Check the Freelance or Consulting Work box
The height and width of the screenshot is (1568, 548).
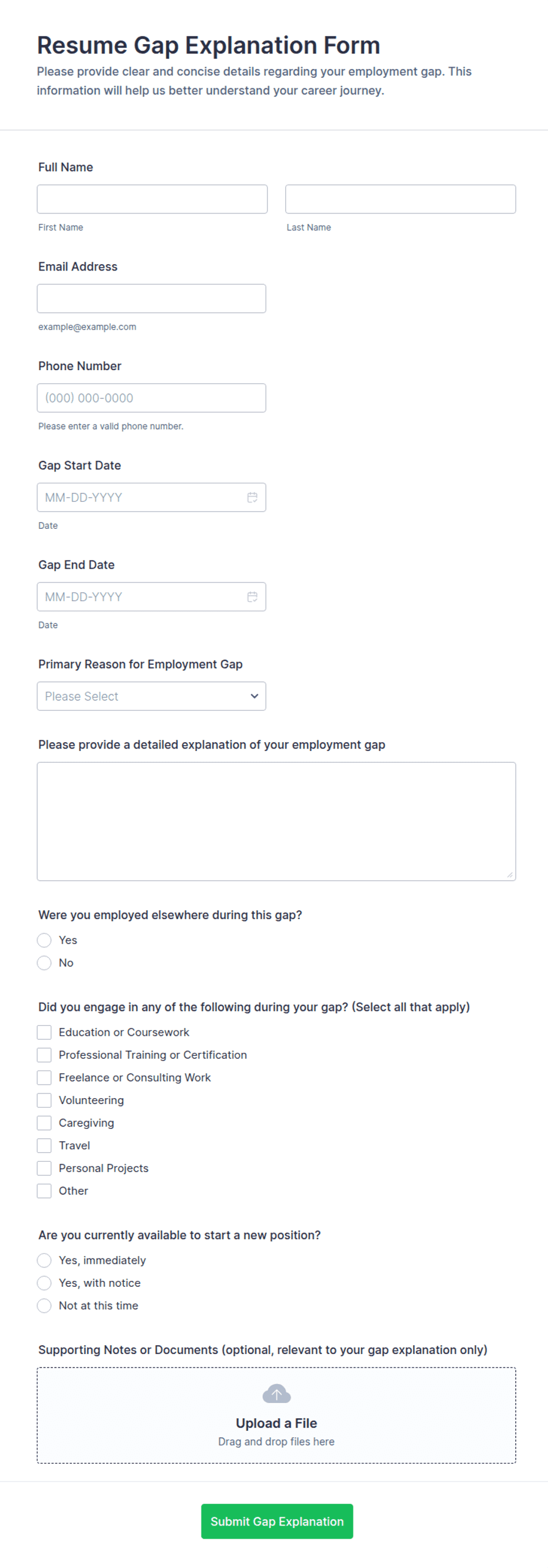[44, 1078]
